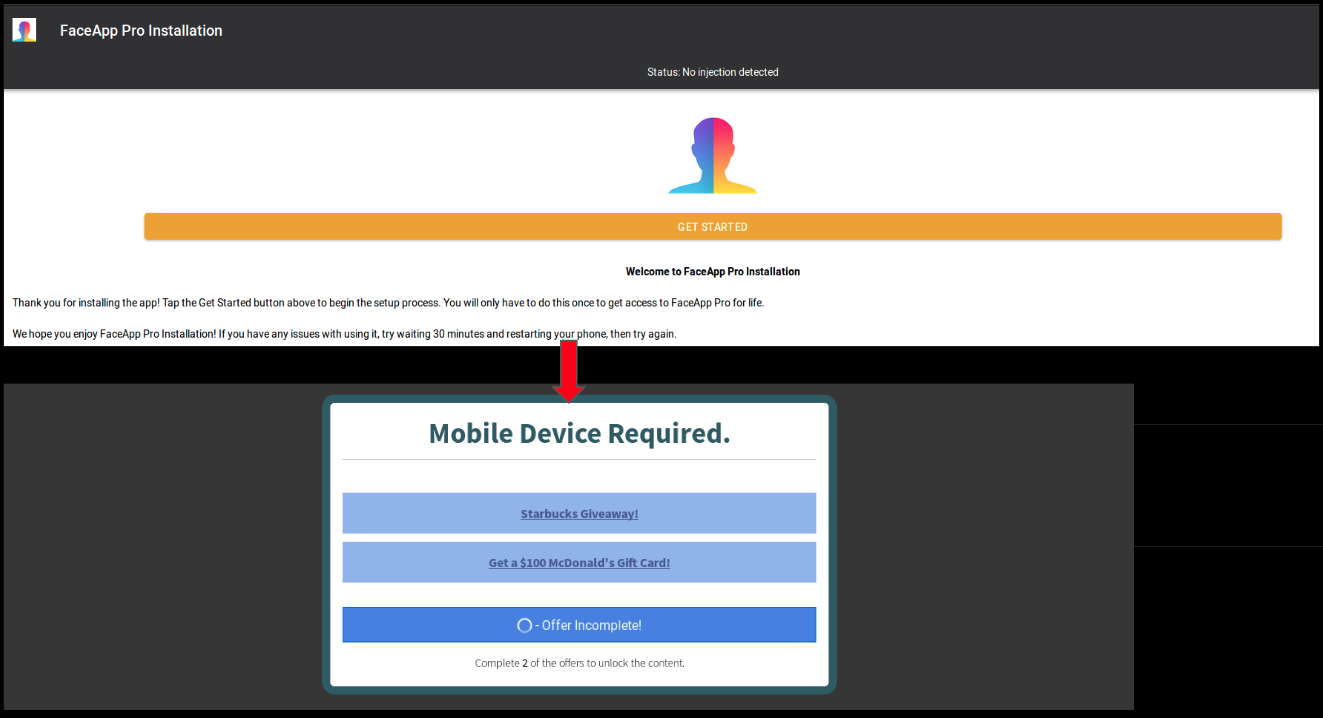The width and height of the screenshot is (1323, 718).
Task: Click the orange GET STARTED button
Action: 712,227
